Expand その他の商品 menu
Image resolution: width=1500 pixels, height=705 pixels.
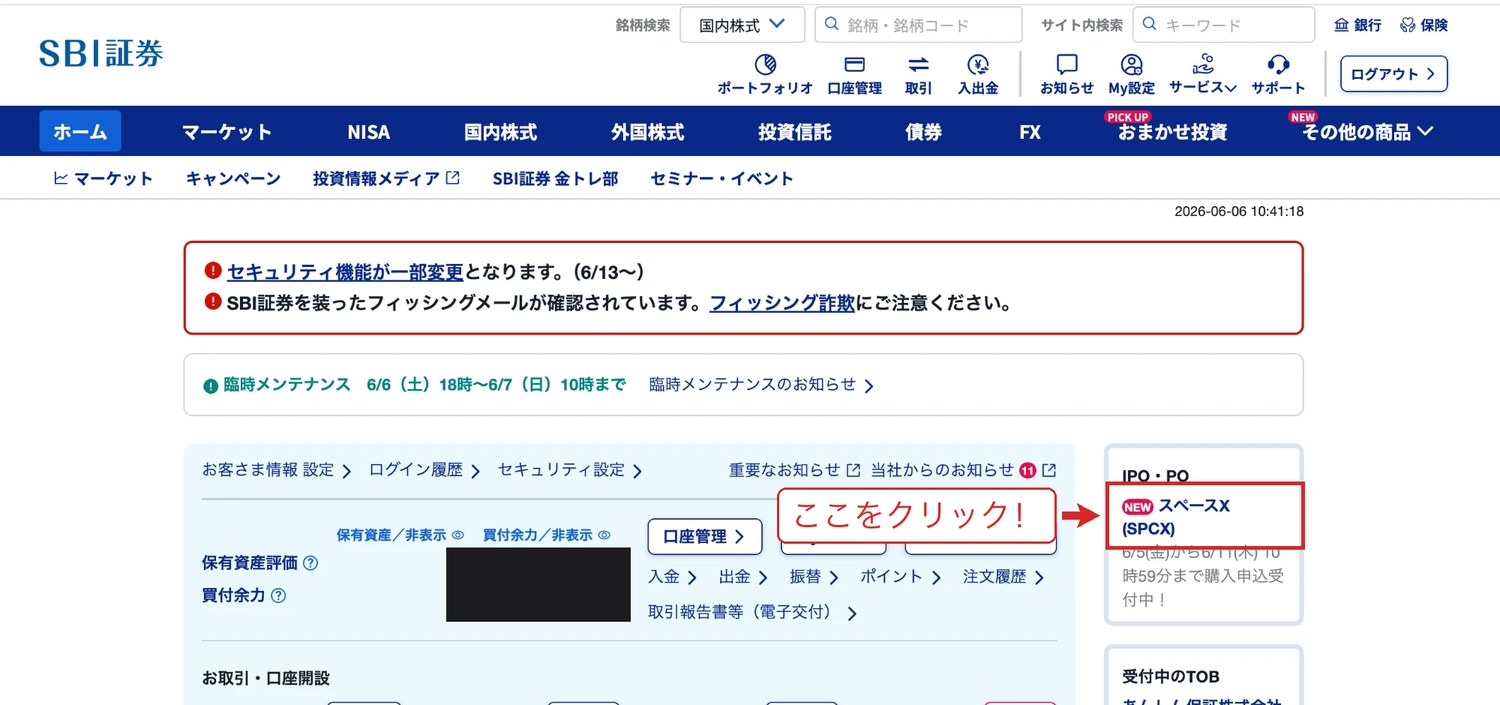(1367, 132)
